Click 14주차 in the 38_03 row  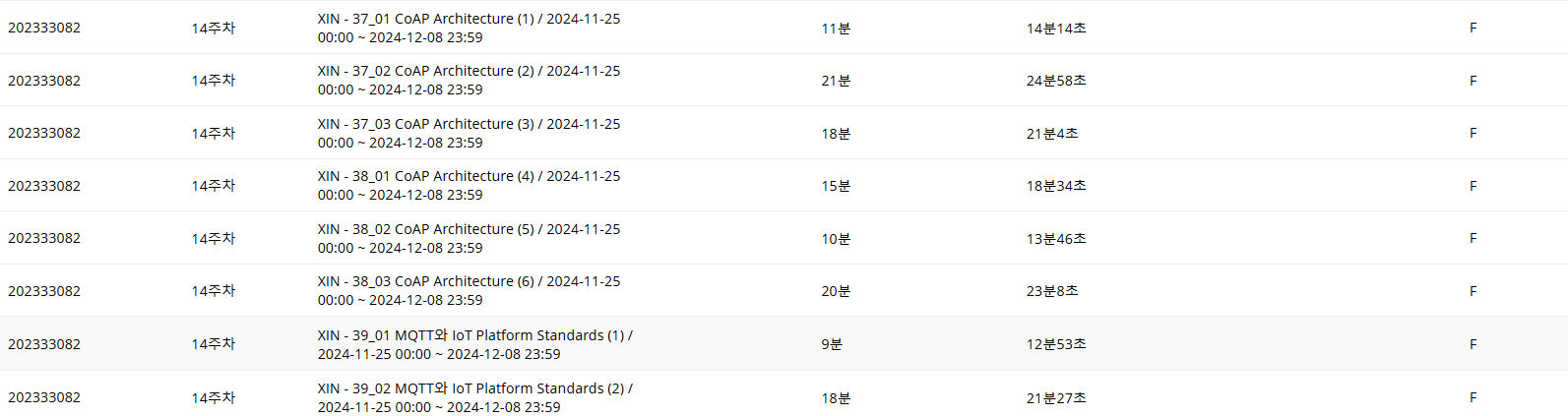214,291
